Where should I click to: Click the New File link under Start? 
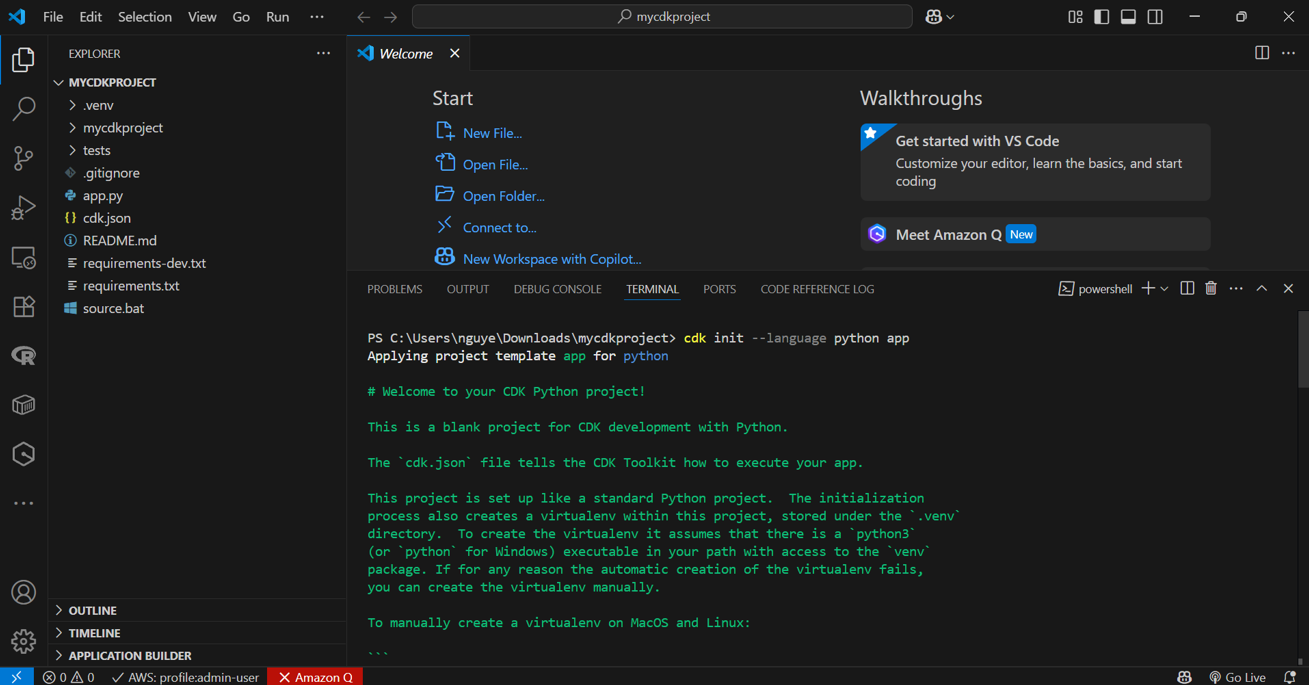[492, 132]
